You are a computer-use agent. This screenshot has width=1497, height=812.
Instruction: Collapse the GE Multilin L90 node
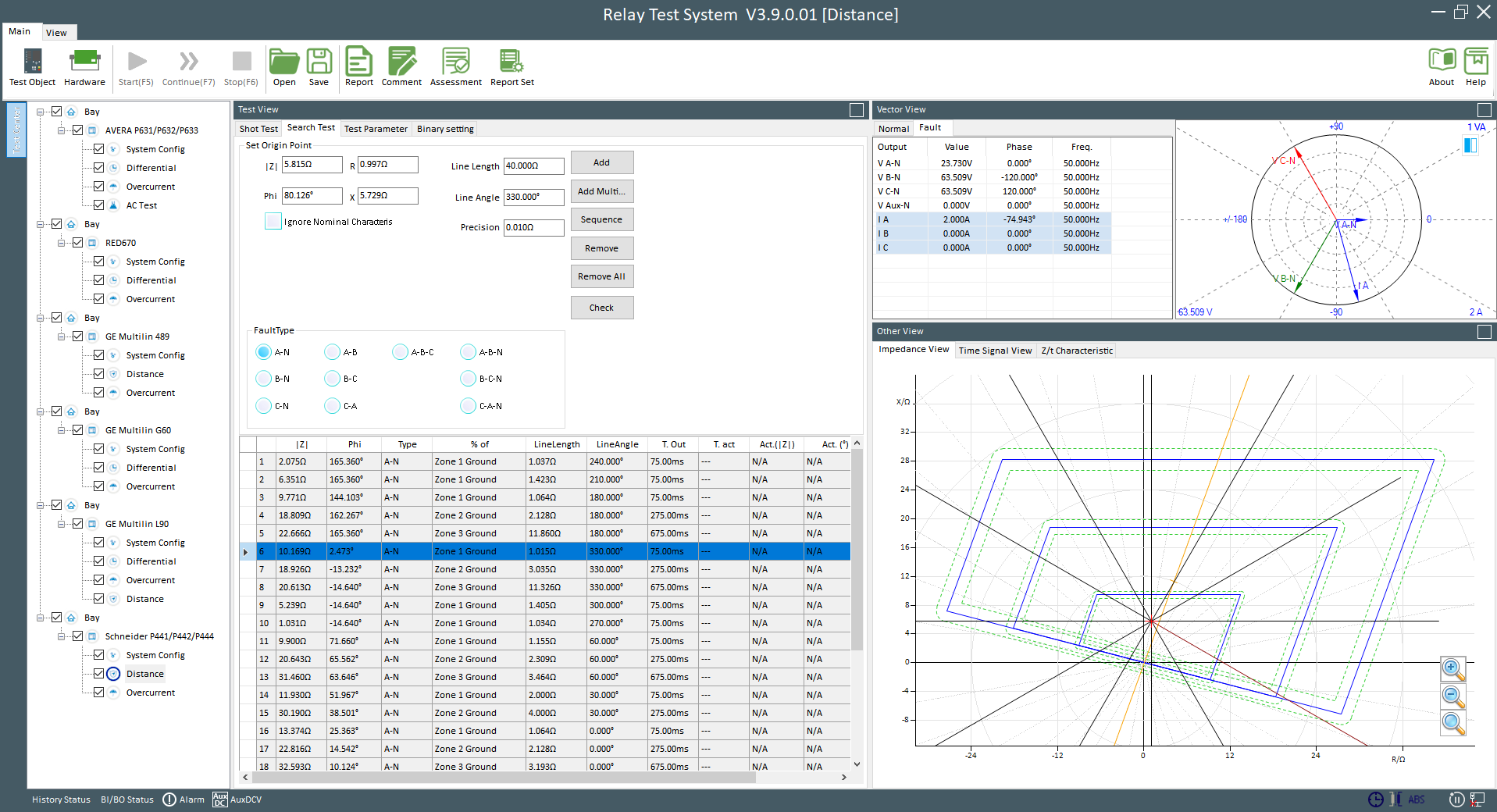coord(62,524)
